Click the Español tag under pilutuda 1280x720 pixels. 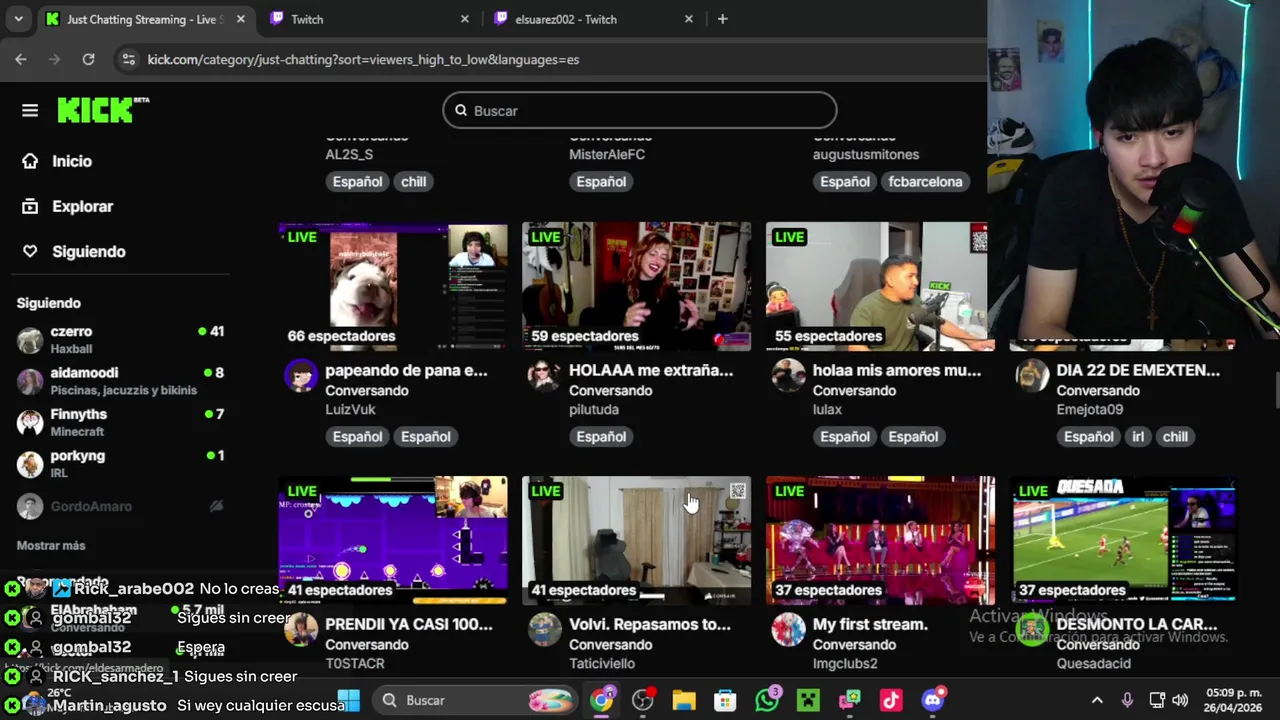pos(601,436)
